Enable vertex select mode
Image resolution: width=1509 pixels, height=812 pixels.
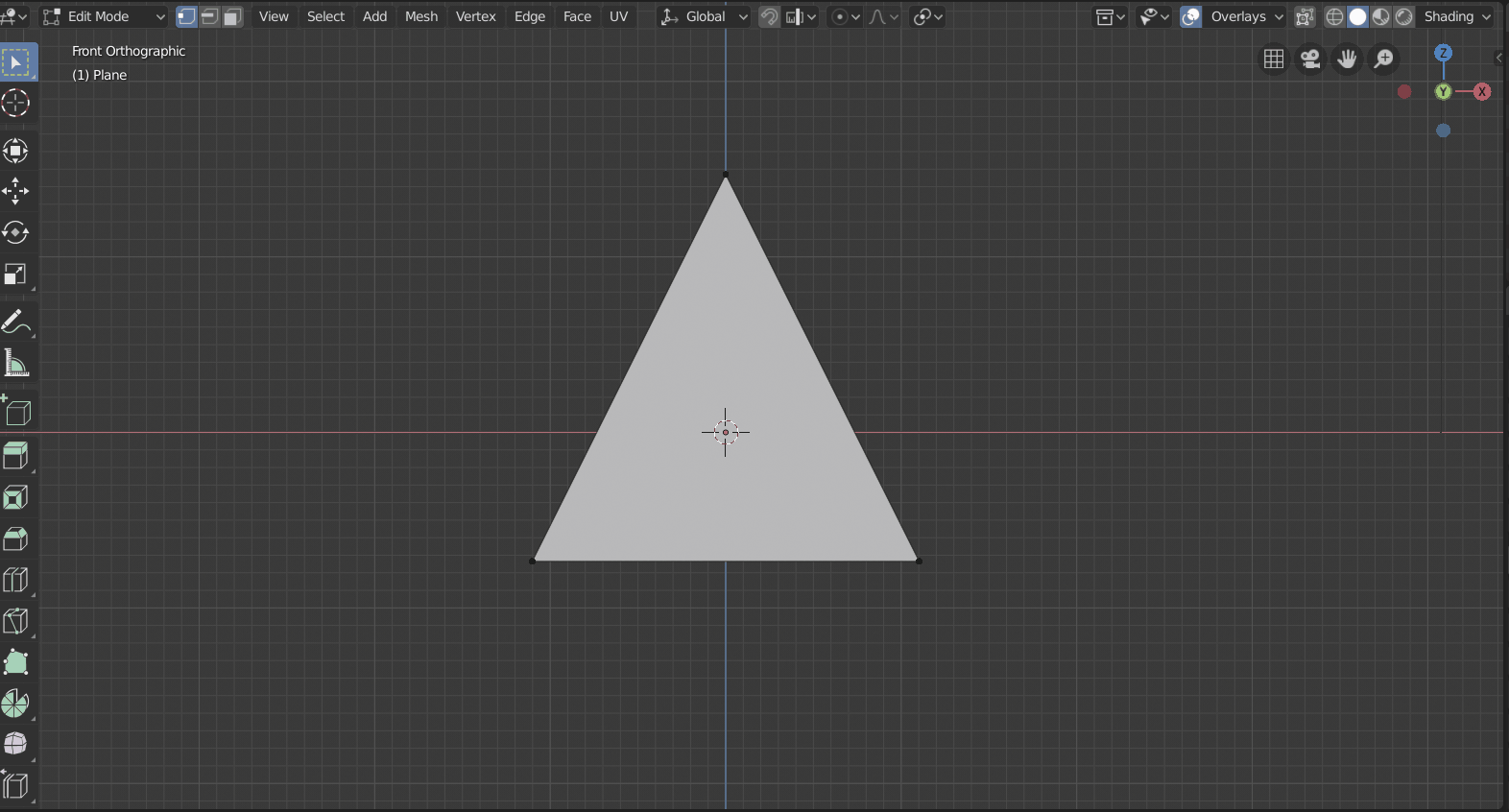tap(186, 16)
